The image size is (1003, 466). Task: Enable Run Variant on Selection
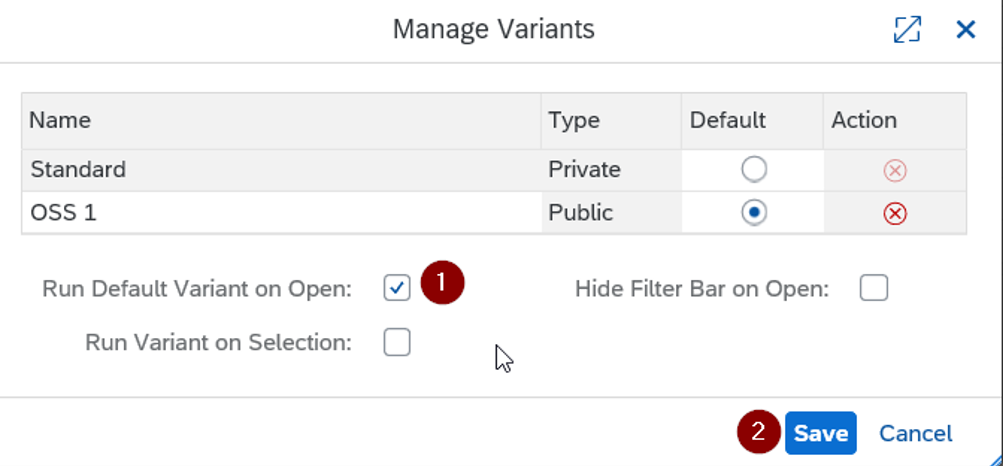click(x=397, y=343)
